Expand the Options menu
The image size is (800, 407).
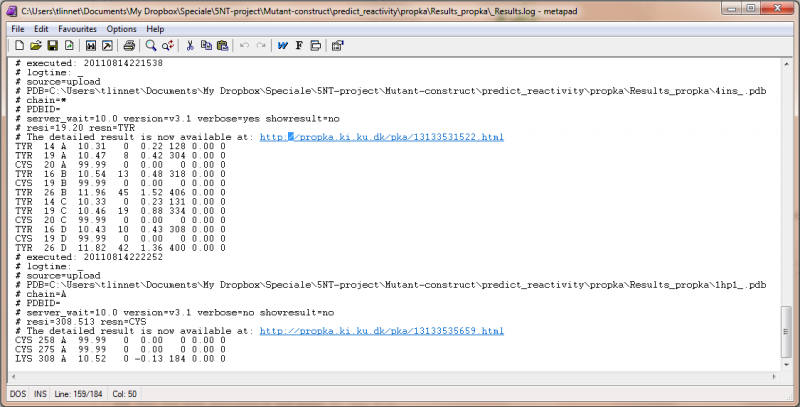click(121, 29)
